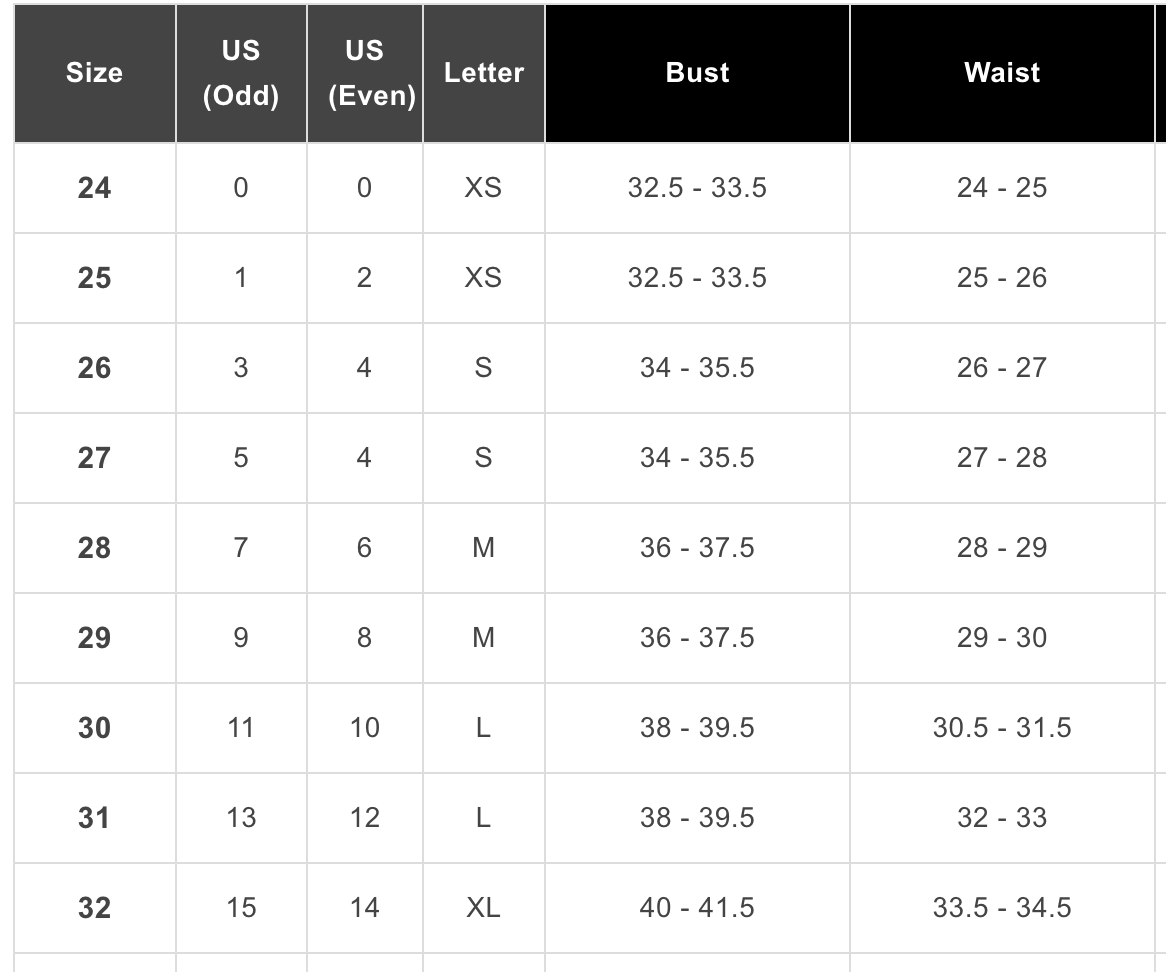Screen dimensions: 1166x972
Task: Click size 26 in the Size column
Action: [x=94, y=368]
